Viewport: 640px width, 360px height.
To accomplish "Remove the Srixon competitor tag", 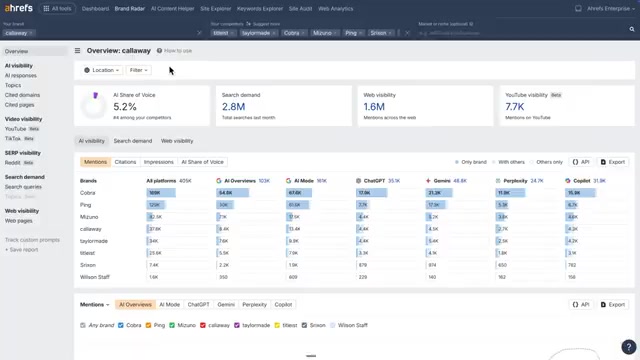I will tap(390, 33).
